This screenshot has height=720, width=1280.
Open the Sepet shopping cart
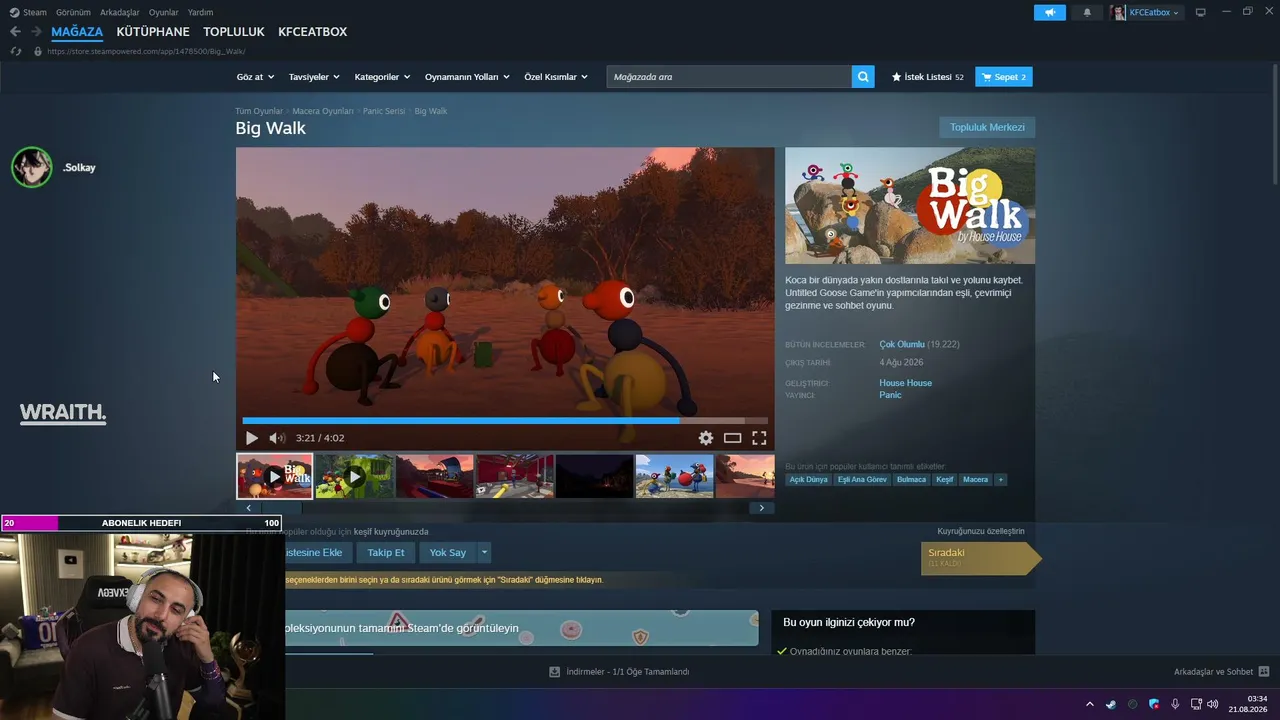click(x=1004, y=77)
